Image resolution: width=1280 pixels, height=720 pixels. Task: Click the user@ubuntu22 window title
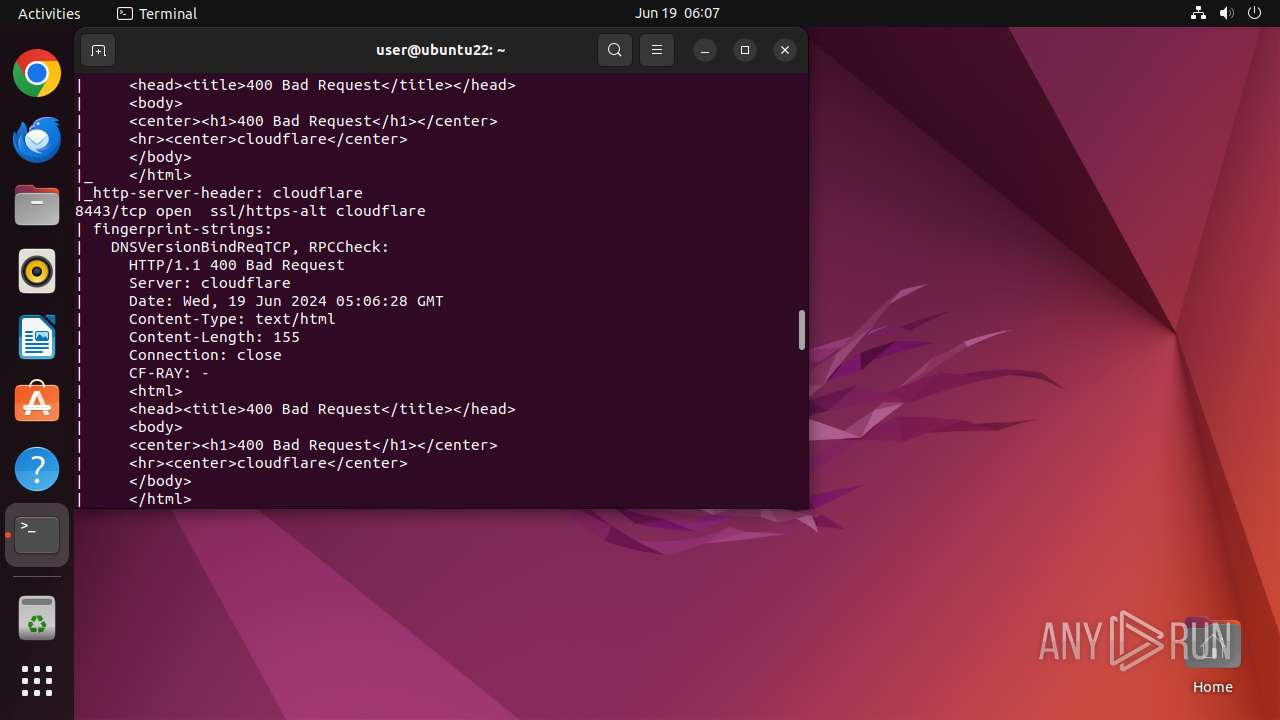pyautogui.click(x=441, y=50)
